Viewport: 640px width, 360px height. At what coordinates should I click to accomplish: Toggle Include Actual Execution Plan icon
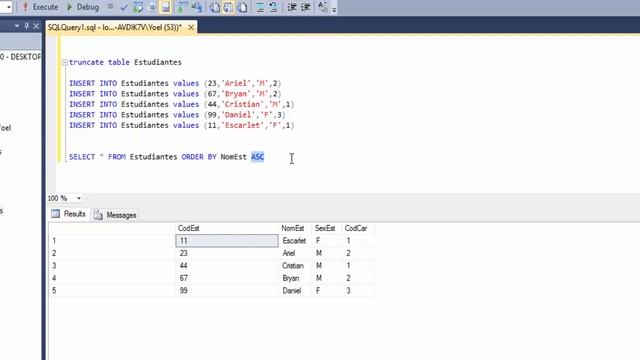pos(182,7)
